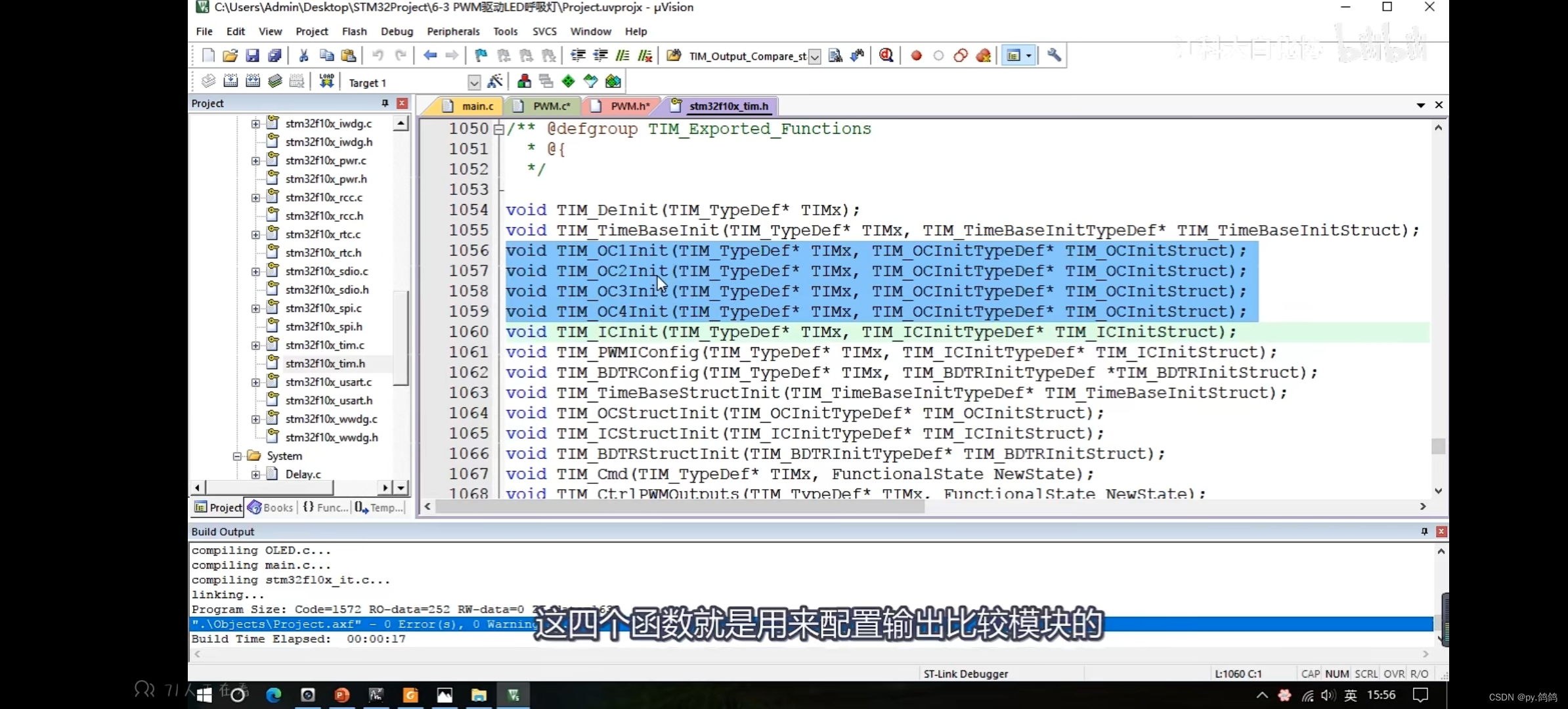Navigate backwards with blue left arrow
The image size is (1568, 709).
click(x=430, y=56)
